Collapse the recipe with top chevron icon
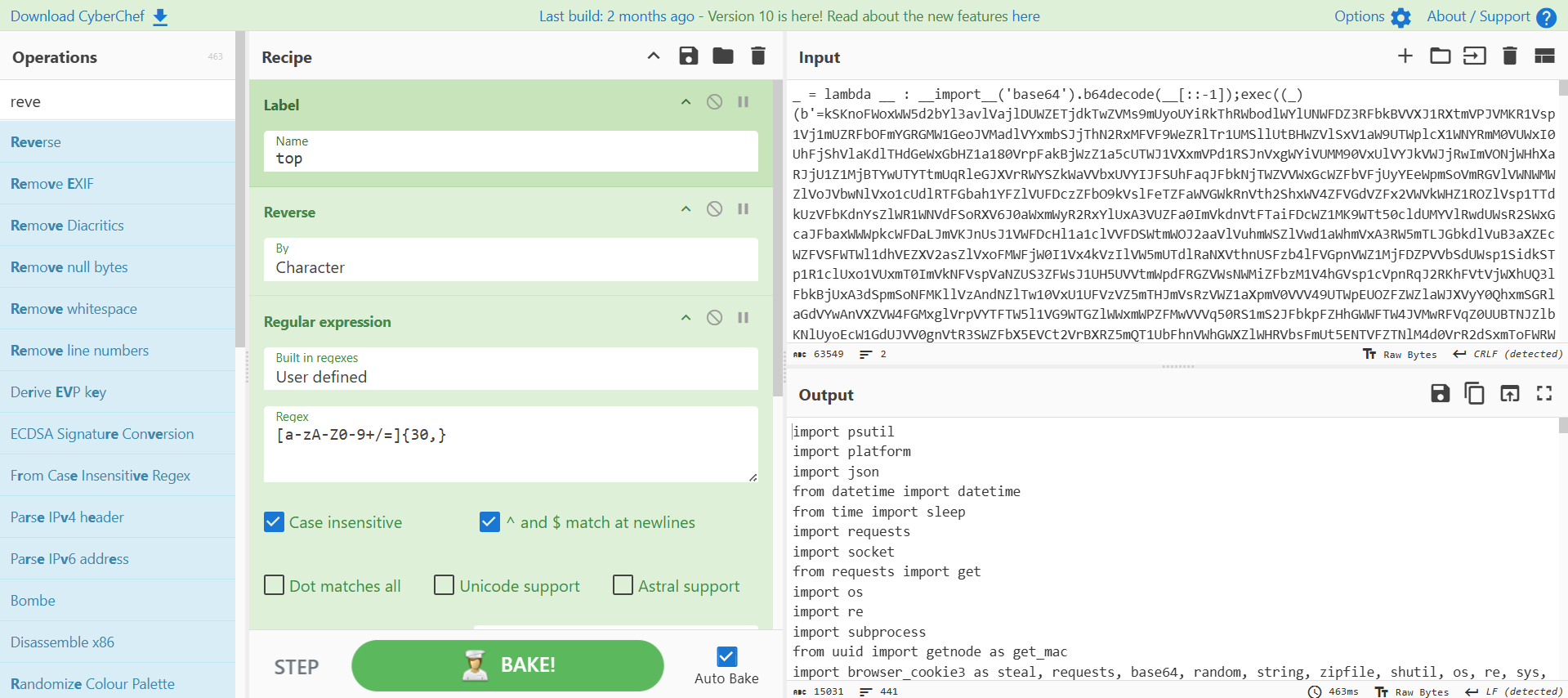 pos(653,56)
